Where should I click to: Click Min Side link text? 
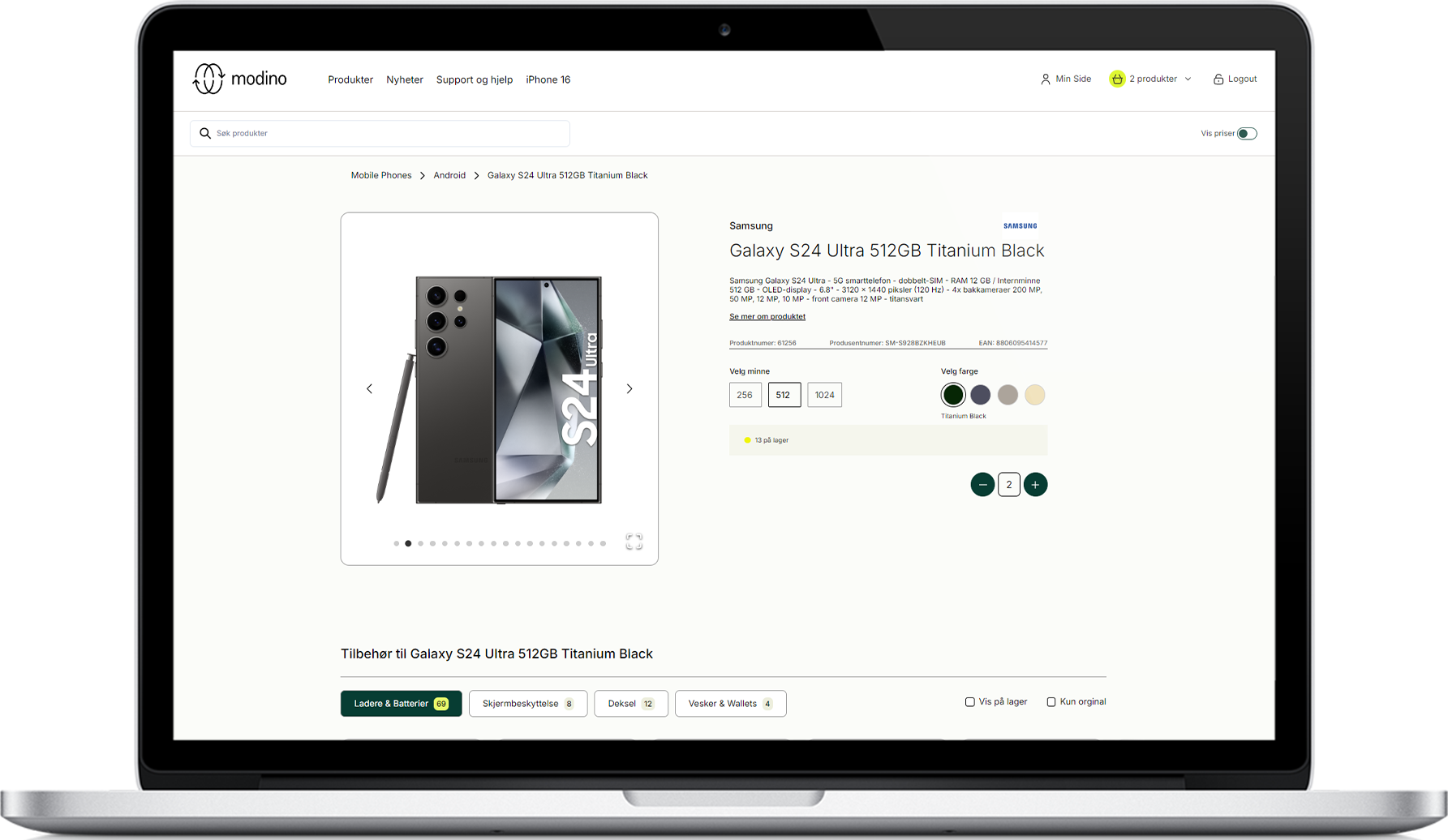[x=1073, y=79]
